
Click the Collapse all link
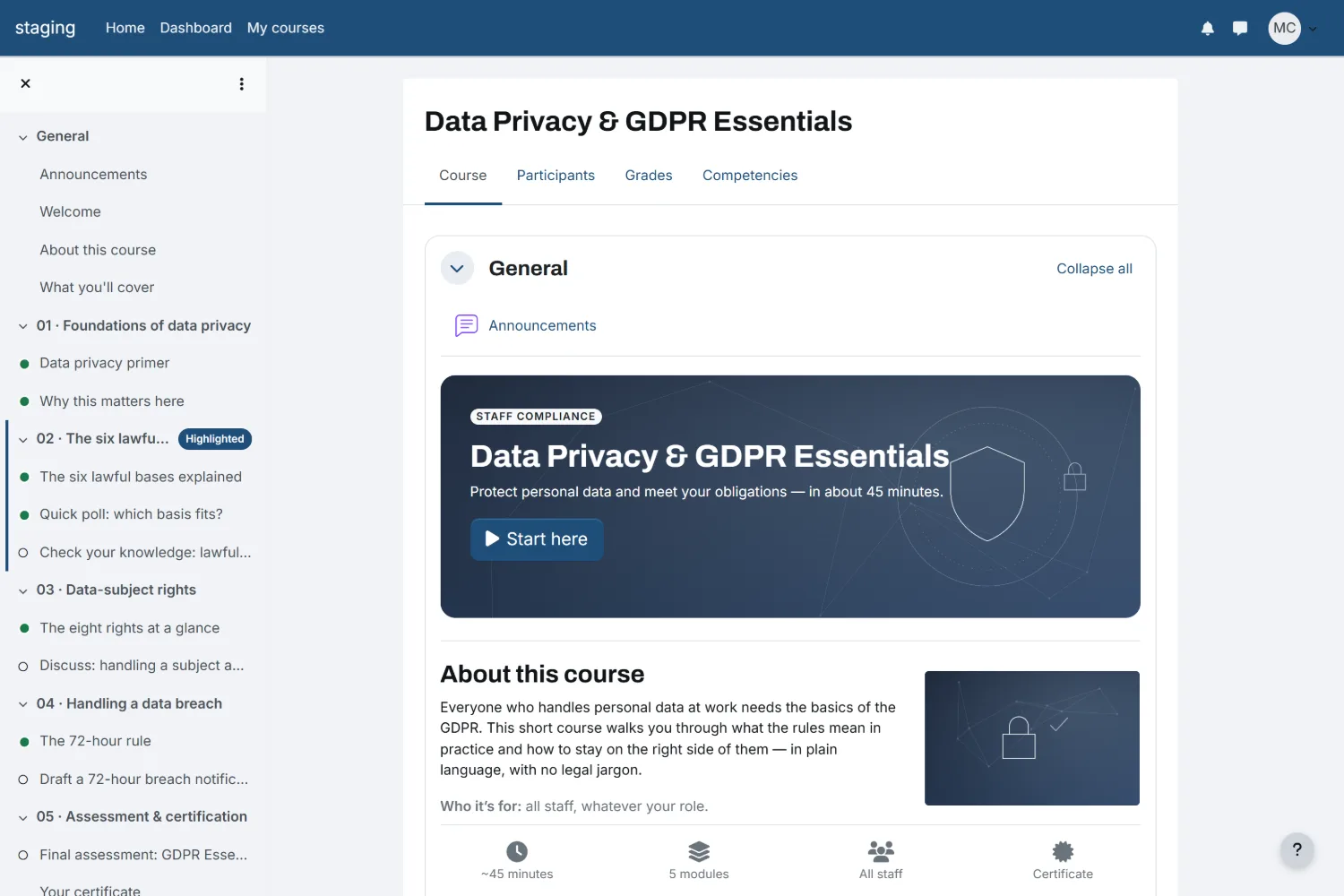pyautogui.click(x=1094, y=269)
